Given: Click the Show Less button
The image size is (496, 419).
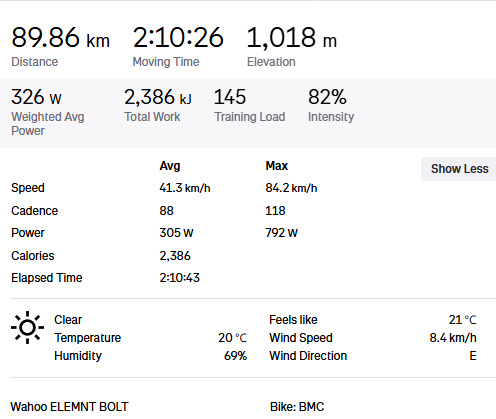Looking at the screenshot, I should pyautogui.click(x=459, y=169).
